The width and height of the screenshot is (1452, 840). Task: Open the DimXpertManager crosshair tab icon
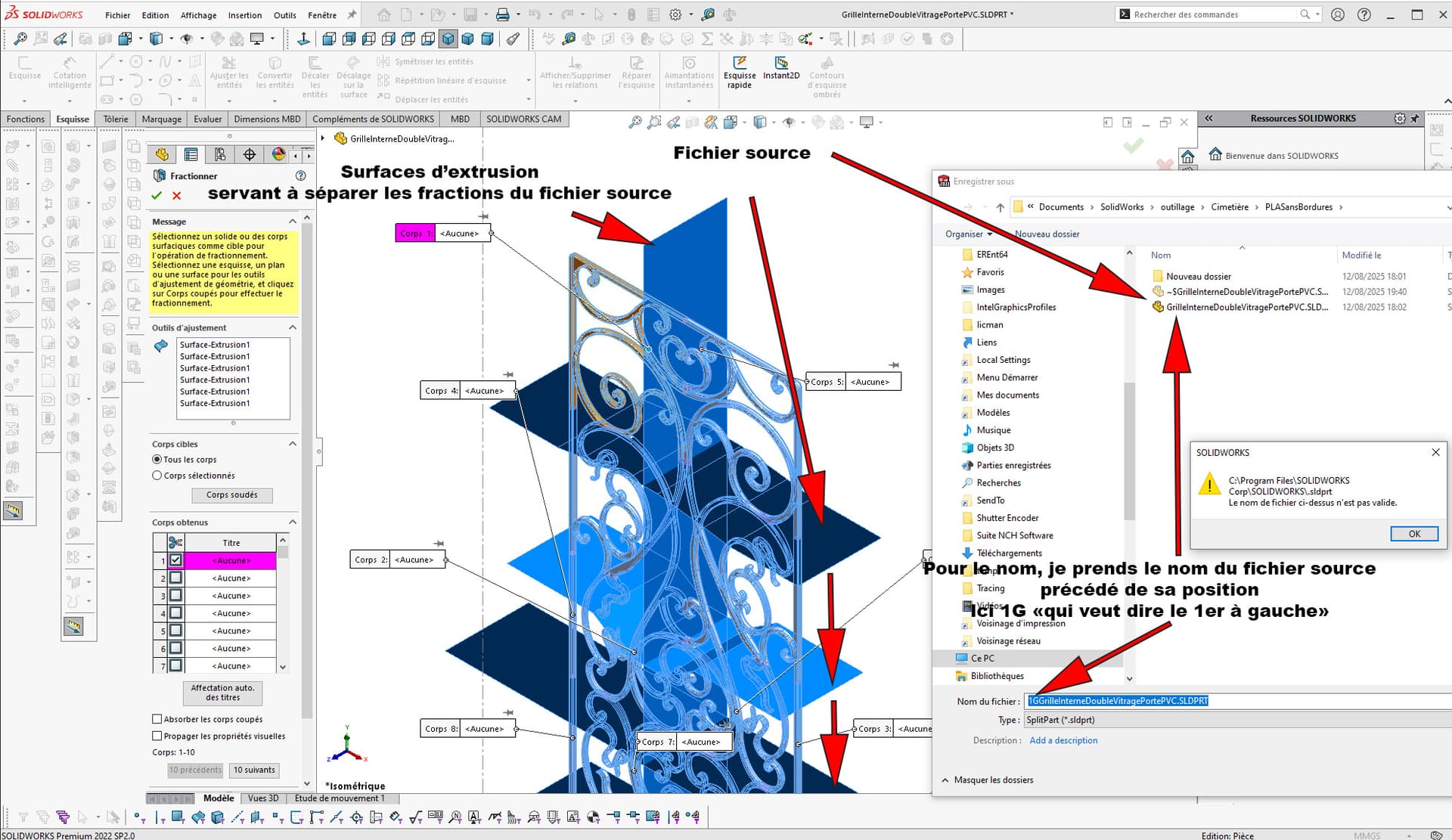click(x=250, y=154)
